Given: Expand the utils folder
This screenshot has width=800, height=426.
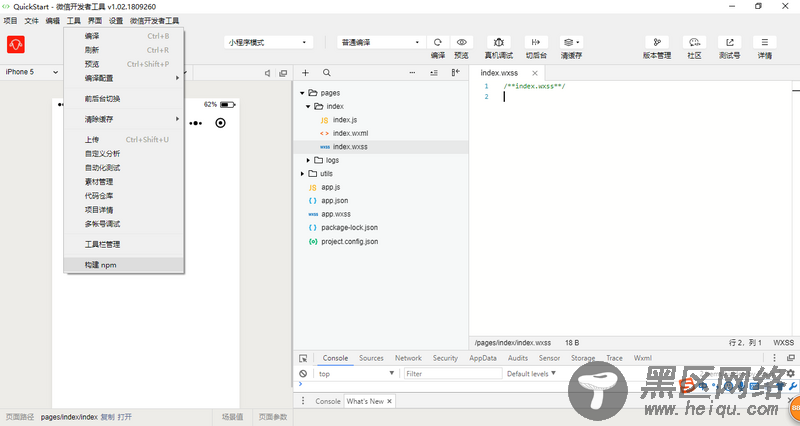Looking at the screenshot, I should [x=302, y=173].
